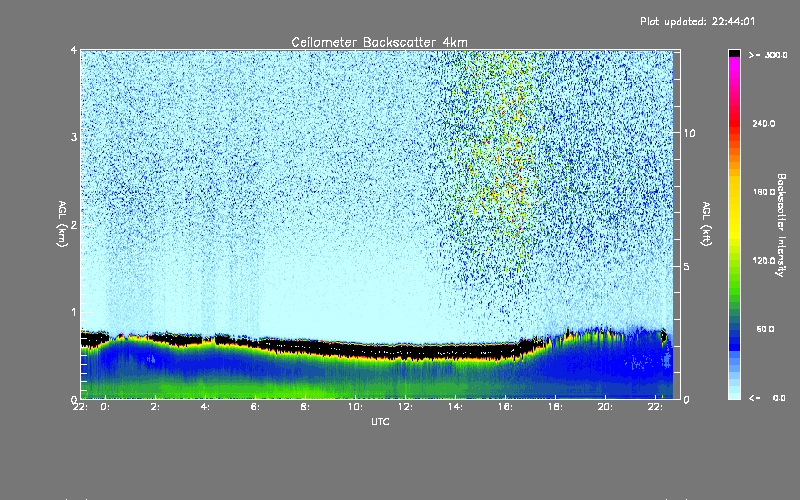Click the black top of the colorbar

pyautogui.click(x=734, y=53)
